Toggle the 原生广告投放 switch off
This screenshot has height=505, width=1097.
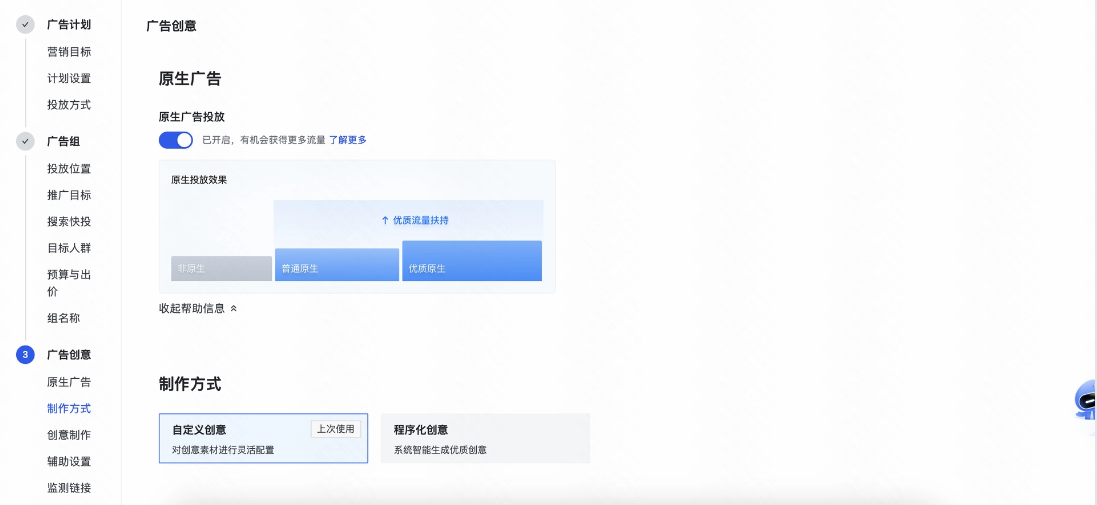point(176,140)
